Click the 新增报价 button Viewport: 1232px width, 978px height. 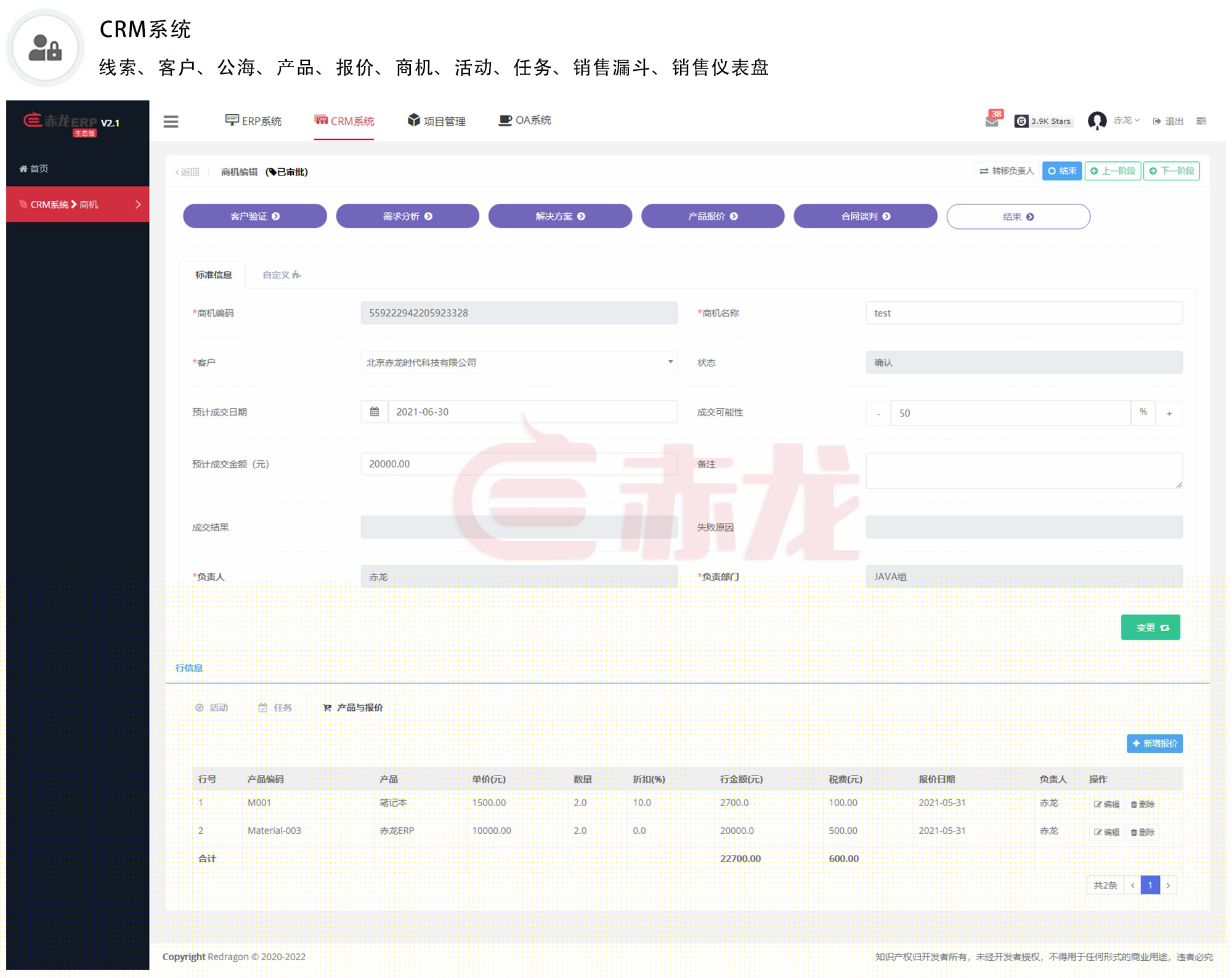pyautogui.click(x=1154, y=743)
